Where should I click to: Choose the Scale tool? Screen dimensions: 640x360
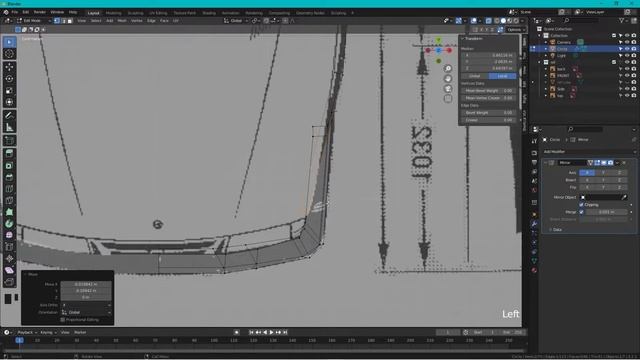[x=9, y=91]
